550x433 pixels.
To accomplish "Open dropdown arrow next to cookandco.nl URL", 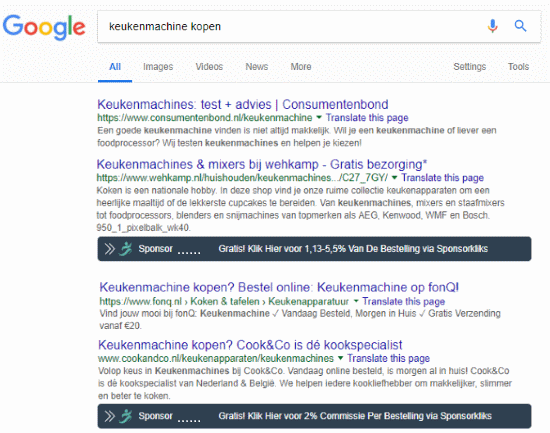I will point(340,358).
